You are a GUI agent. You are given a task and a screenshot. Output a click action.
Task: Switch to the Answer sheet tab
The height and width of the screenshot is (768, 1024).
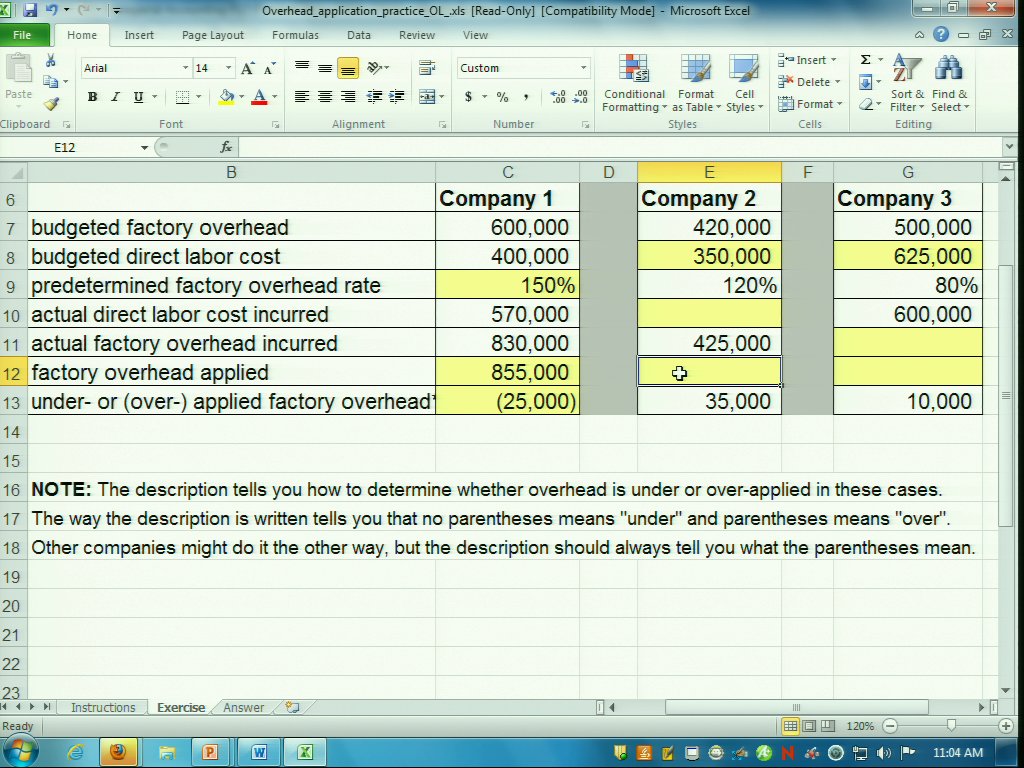pyautogui.click(x=243, y=708)
